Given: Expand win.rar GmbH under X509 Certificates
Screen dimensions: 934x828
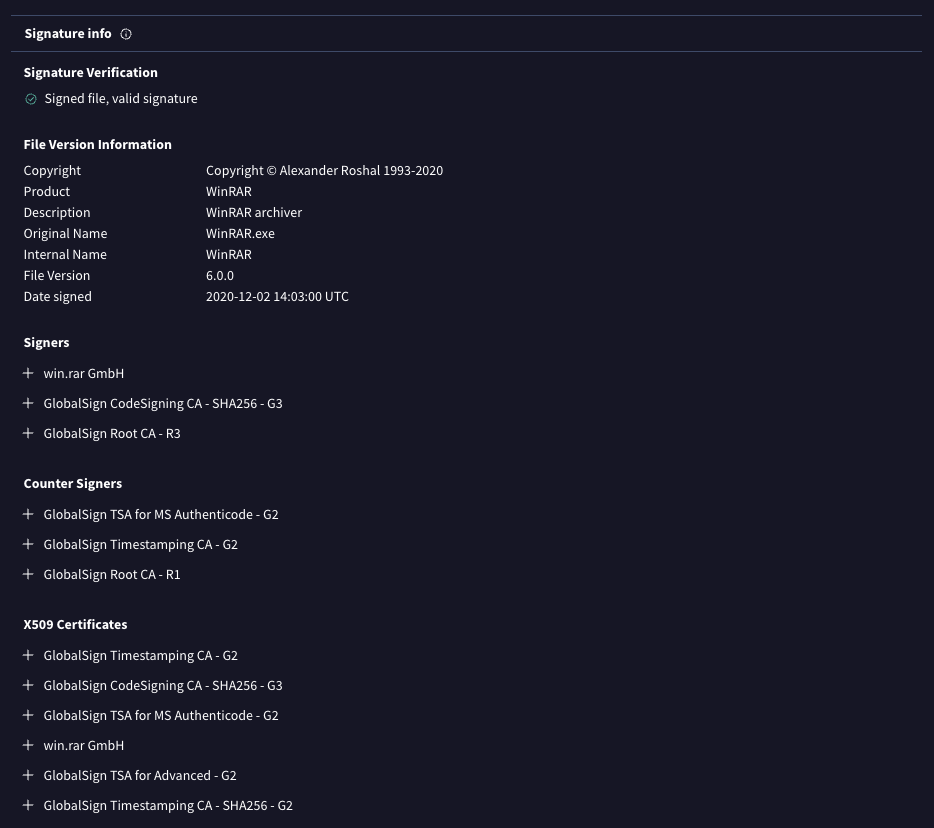Looking at the screenshot, I should click(x=28, y=745).
